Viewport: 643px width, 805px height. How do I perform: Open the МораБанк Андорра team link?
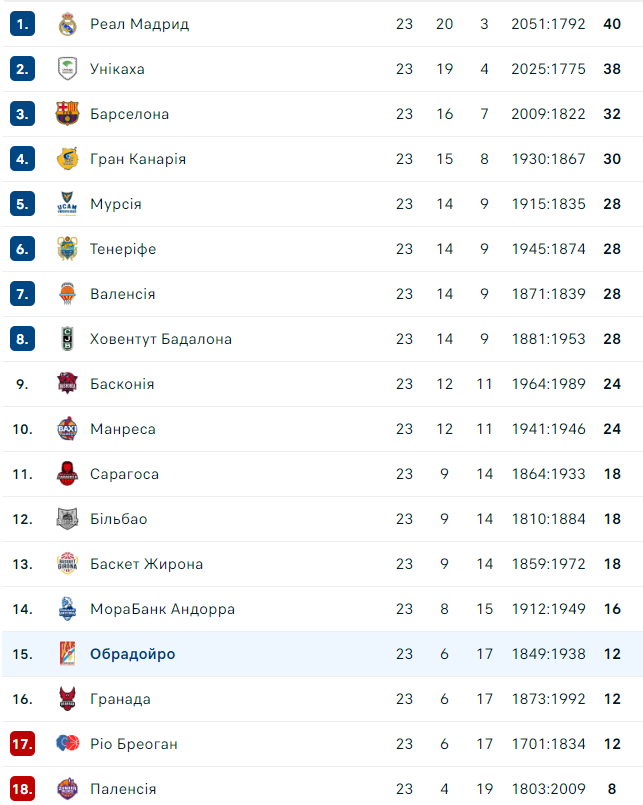click(x=162, y=609)
